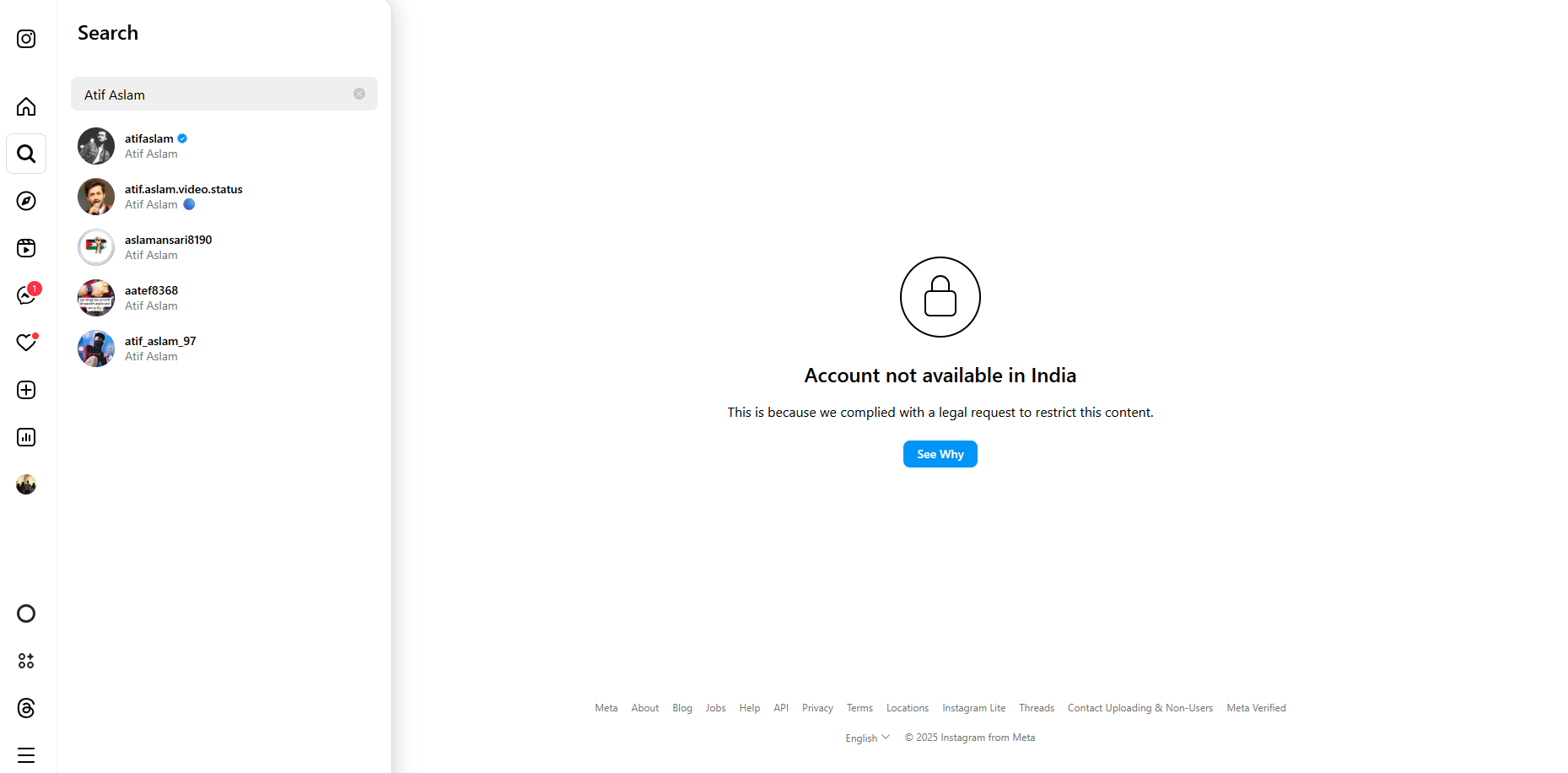Open the Notifications heart icon
The height and width of the screenshot is (773, 1568).
pyautogui.click(x=26, y=343)
